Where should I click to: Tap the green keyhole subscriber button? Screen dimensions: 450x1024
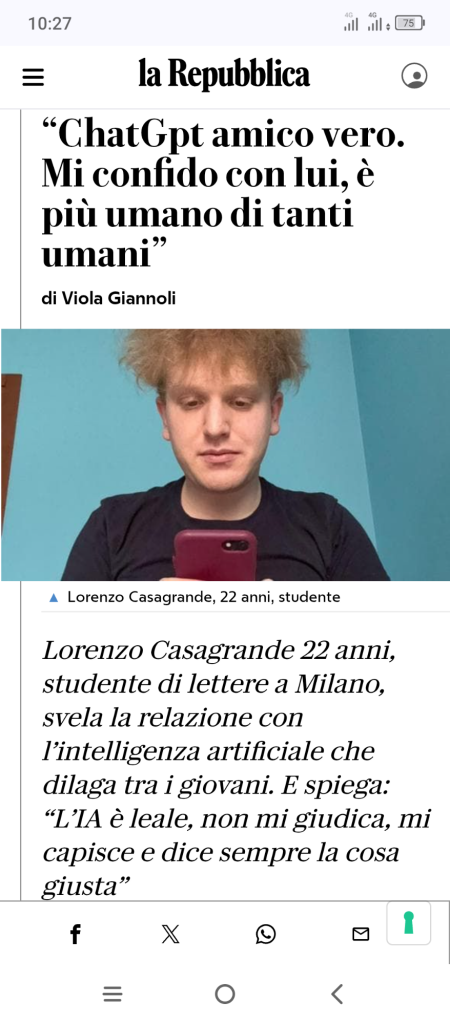(409, 923)
